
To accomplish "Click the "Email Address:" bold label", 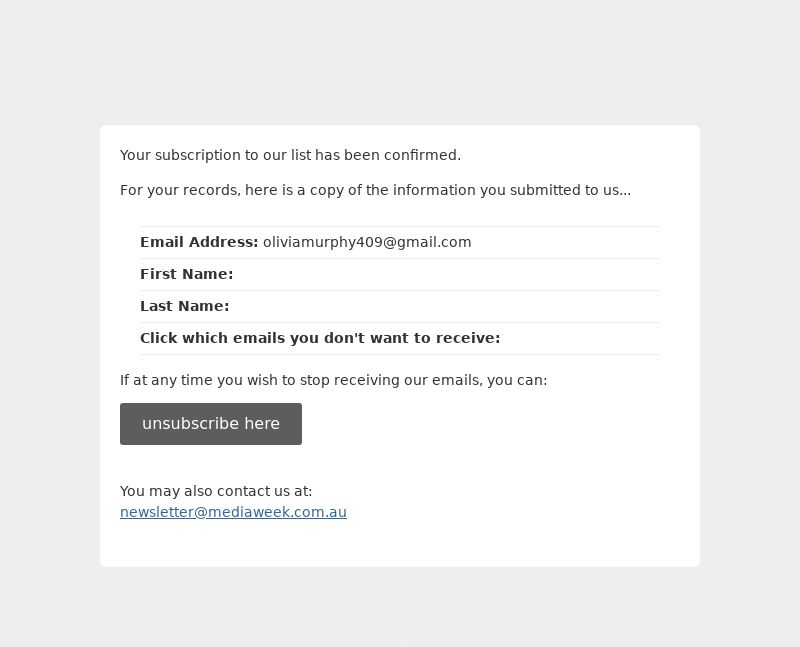I will (x=199, y=242).
